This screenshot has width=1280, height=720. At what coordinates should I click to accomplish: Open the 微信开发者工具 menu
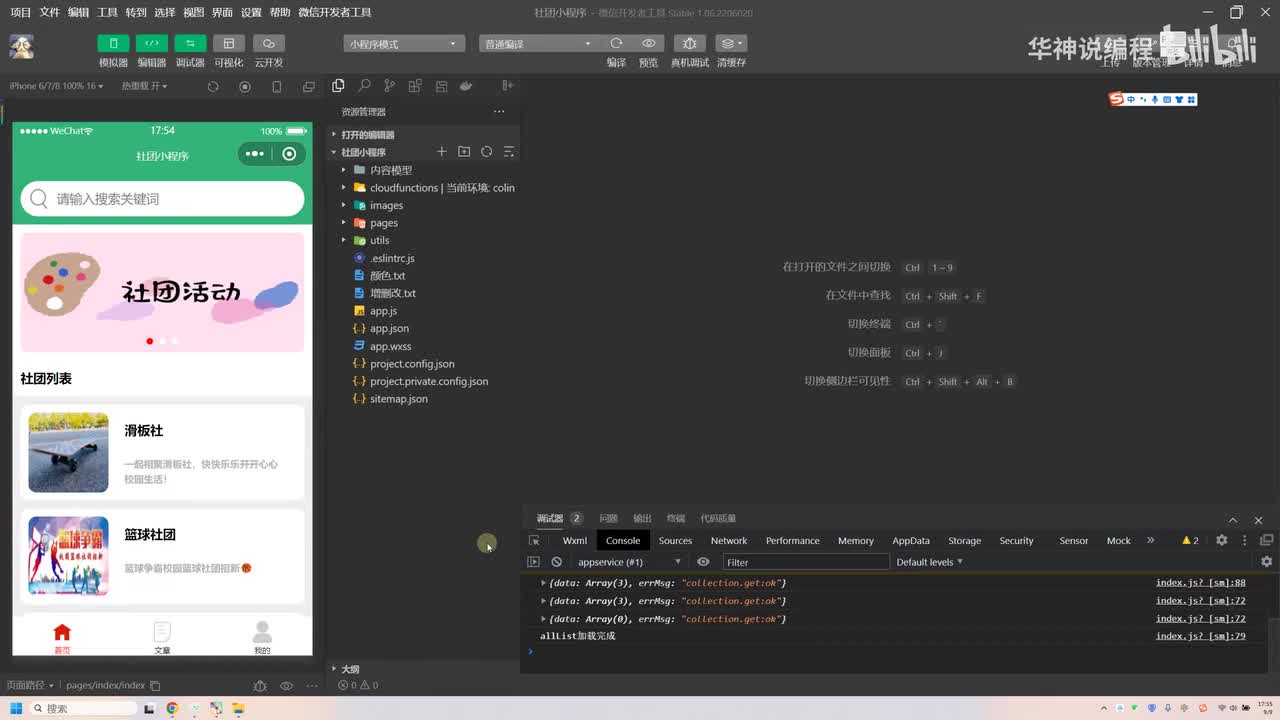click(335, 12)
